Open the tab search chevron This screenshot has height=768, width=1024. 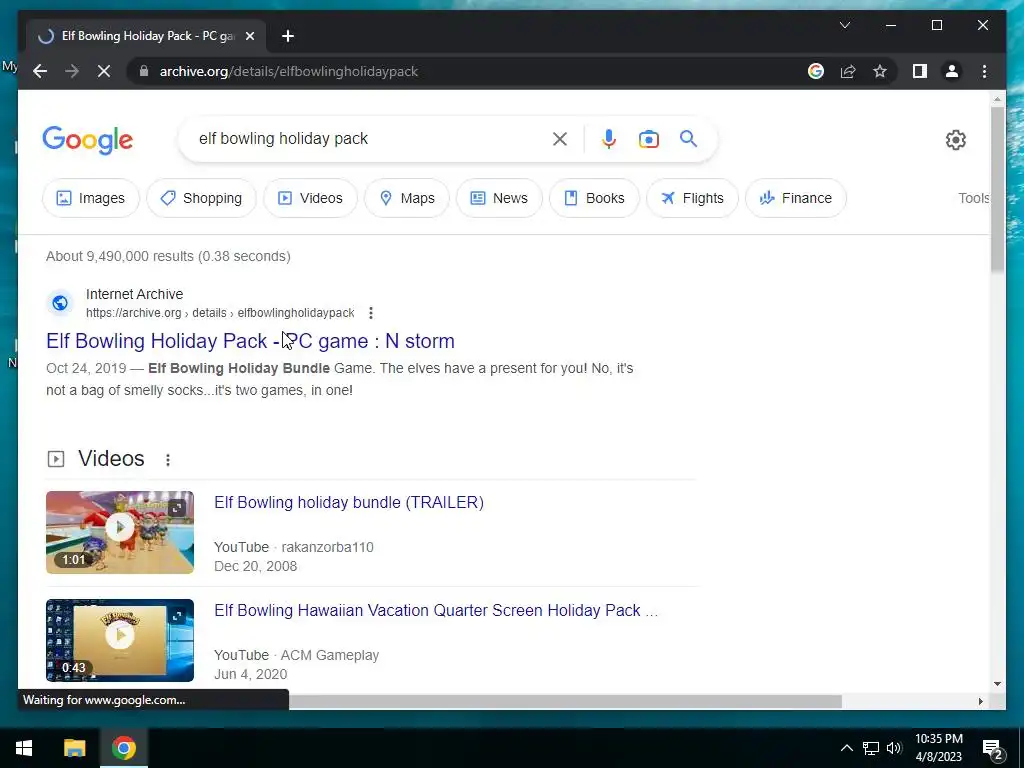point(844,25)
